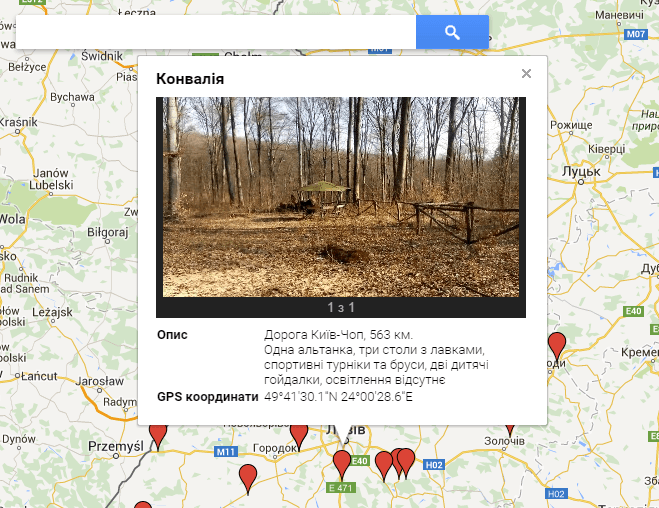Screen dimensions: 659x508
Task: Click the M07 road shield
Action: point(636,34)
